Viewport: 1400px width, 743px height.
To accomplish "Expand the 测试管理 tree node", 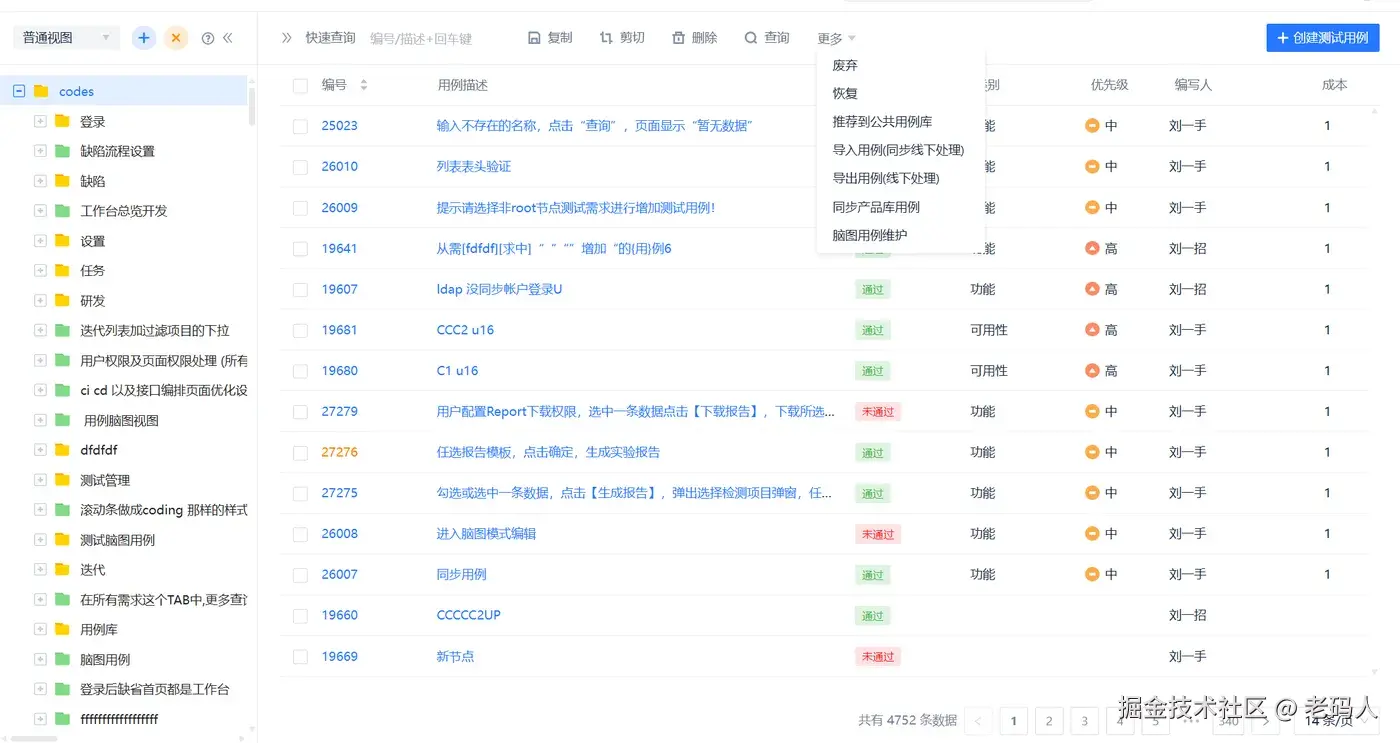I will coord(40,480).
